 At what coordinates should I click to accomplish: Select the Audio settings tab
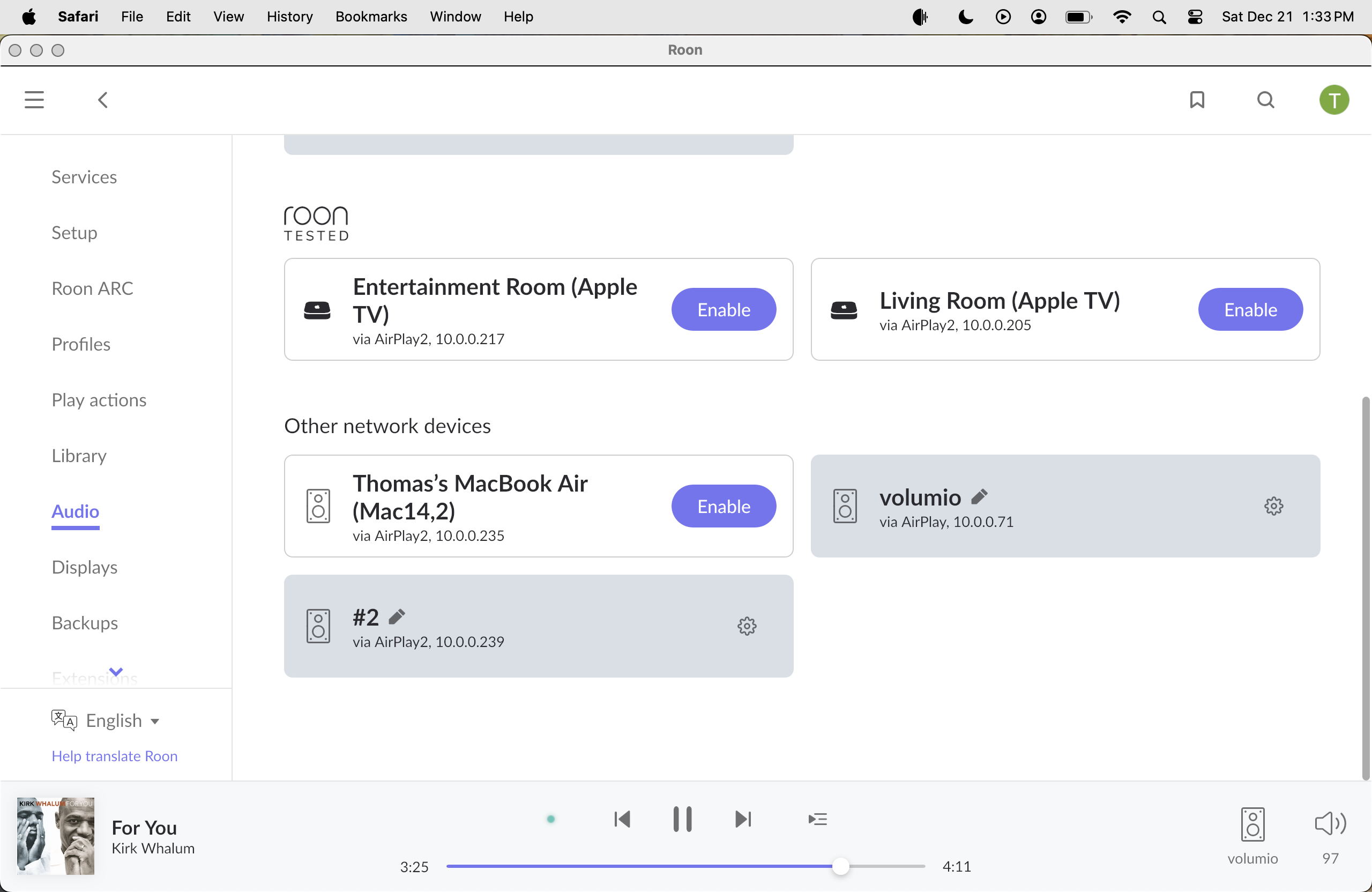point(75,511)
